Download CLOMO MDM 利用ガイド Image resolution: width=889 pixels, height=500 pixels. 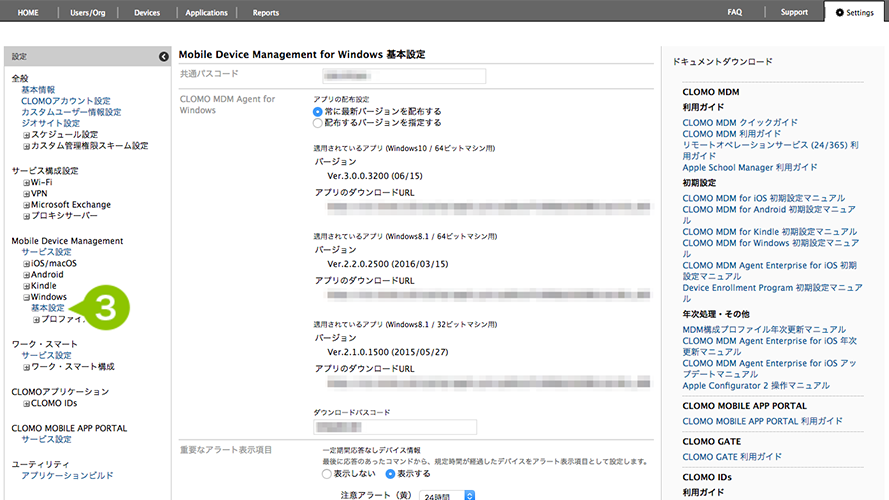731,134
